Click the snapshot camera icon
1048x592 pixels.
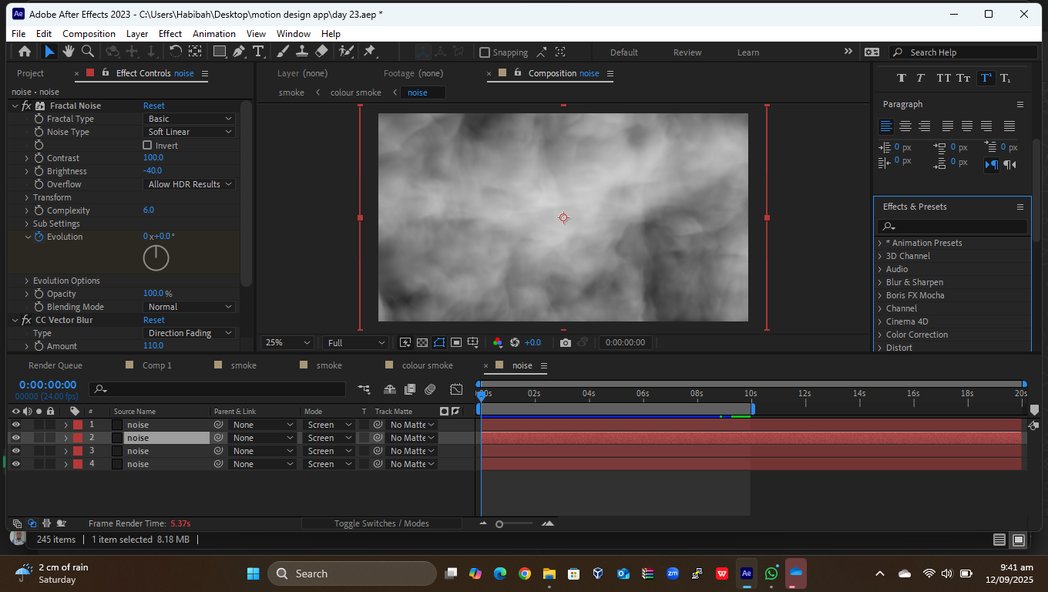point(565,342)
